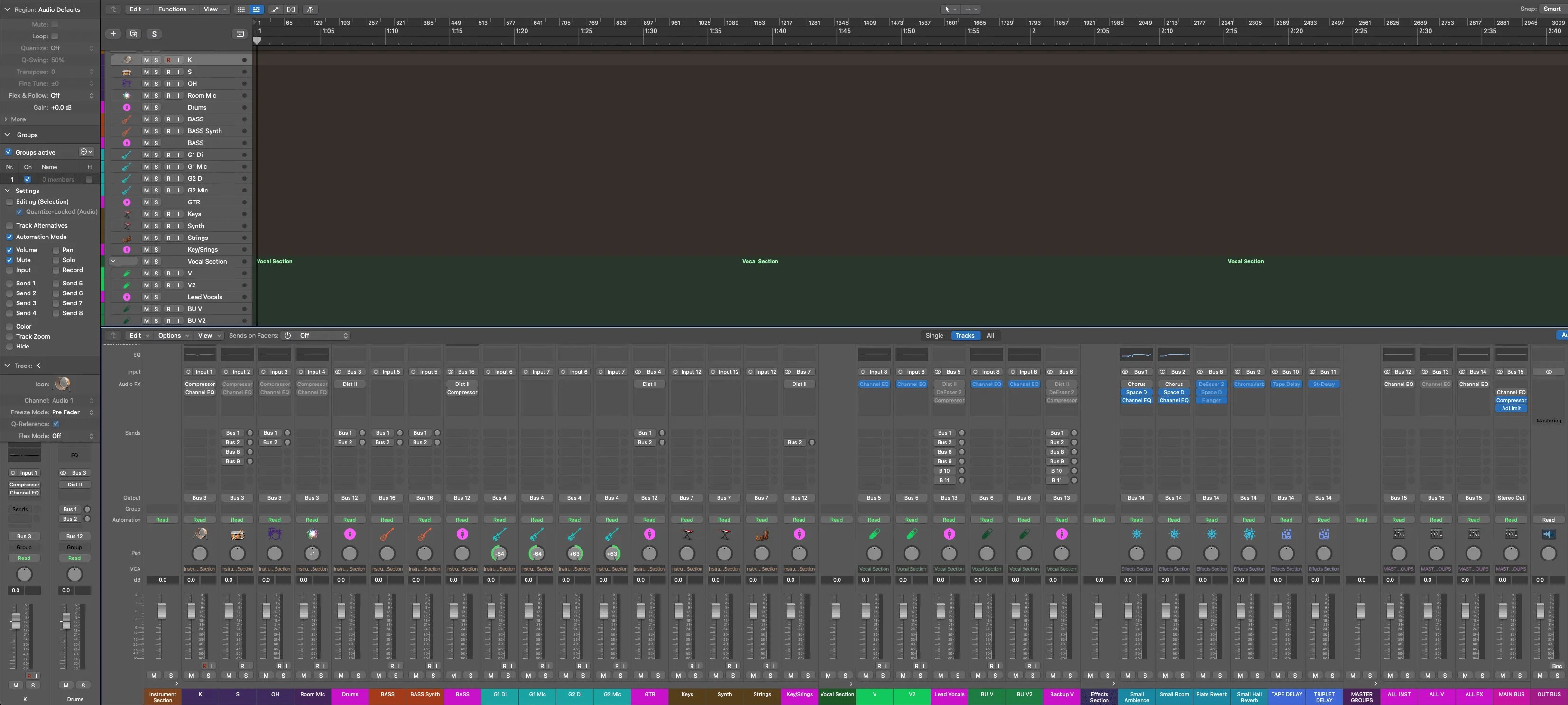Enable the Pan checkbox in group settings

tap(56, 250)
